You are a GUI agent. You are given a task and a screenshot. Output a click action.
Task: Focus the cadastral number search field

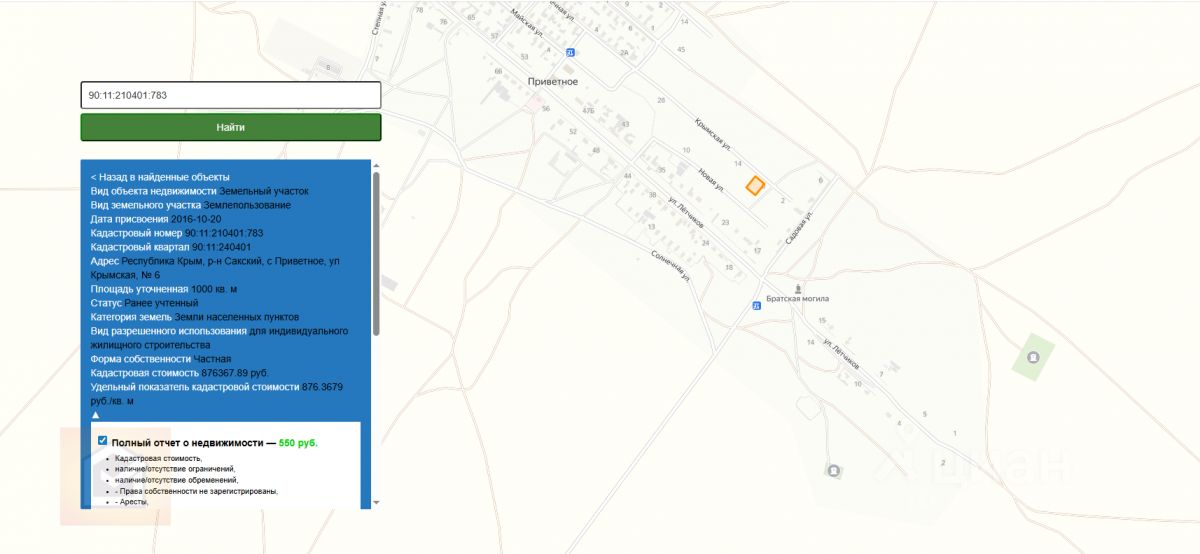230,95
